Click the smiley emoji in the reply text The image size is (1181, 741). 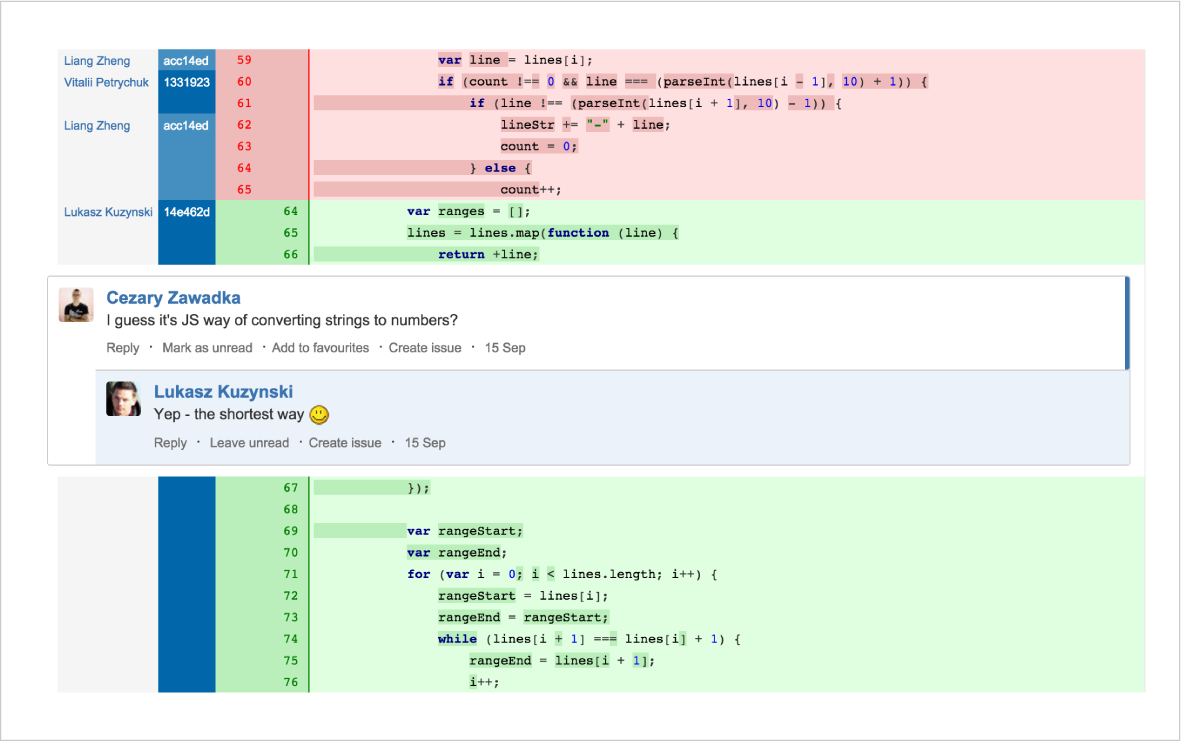click(x=320, y=414)
